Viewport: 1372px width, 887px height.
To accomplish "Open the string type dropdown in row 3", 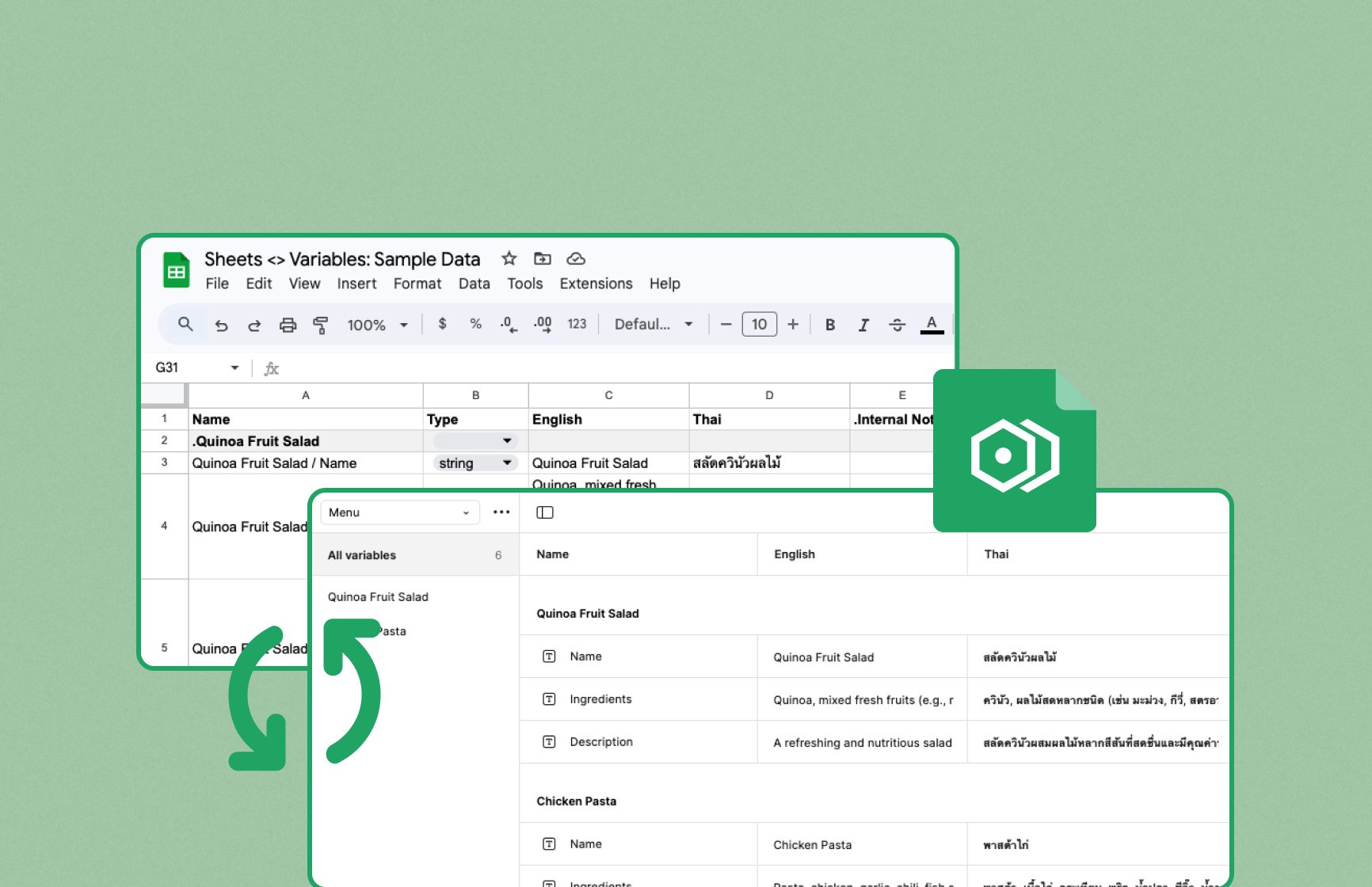I will click(475, 463).
